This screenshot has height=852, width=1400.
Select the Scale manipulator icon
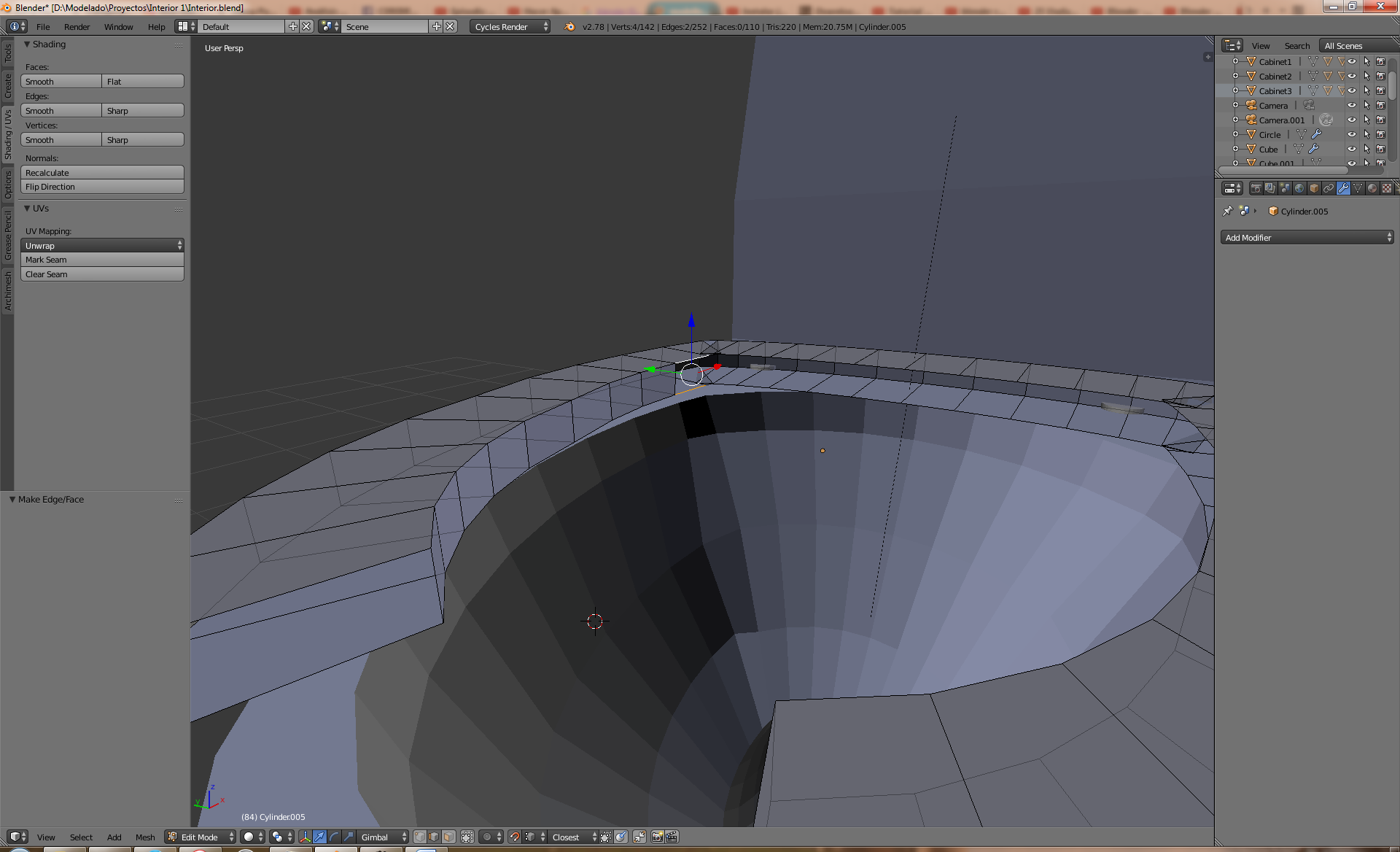coord(349,837)
